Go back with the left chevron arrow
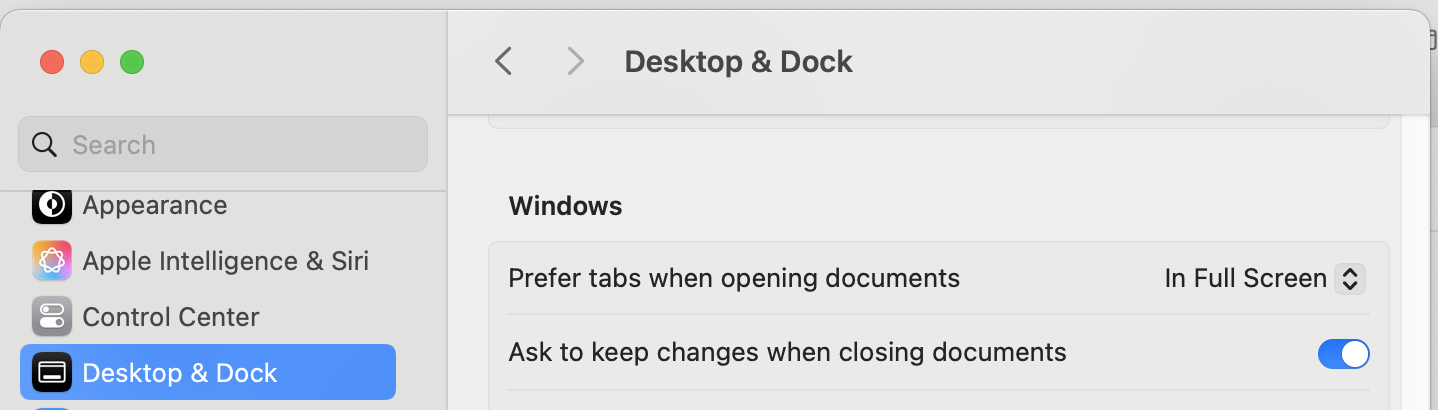The image size is (1438, 410). 503,61
